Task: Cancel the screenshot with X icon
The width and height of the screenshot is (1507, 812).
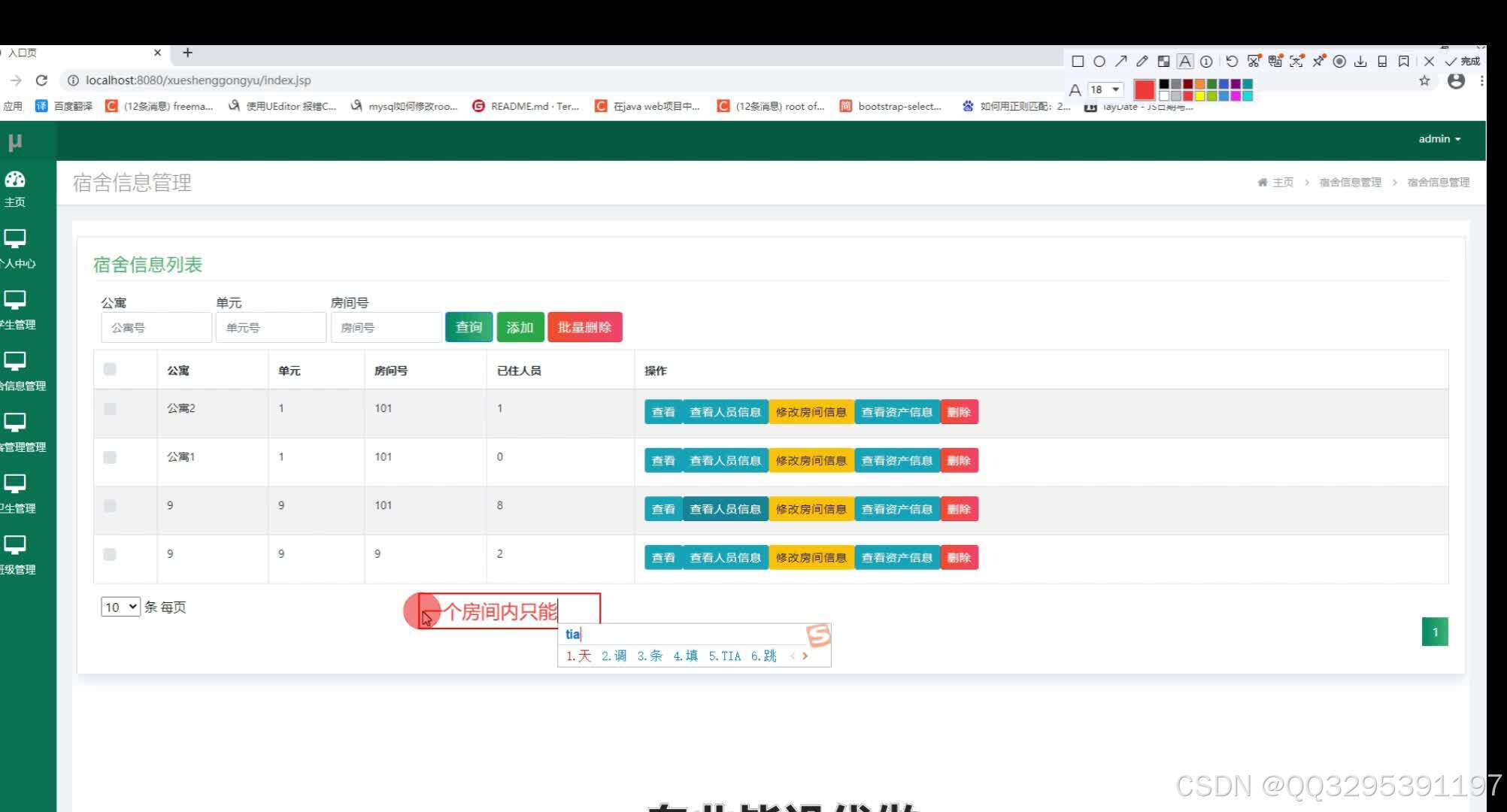Action: coord(1430,62)
